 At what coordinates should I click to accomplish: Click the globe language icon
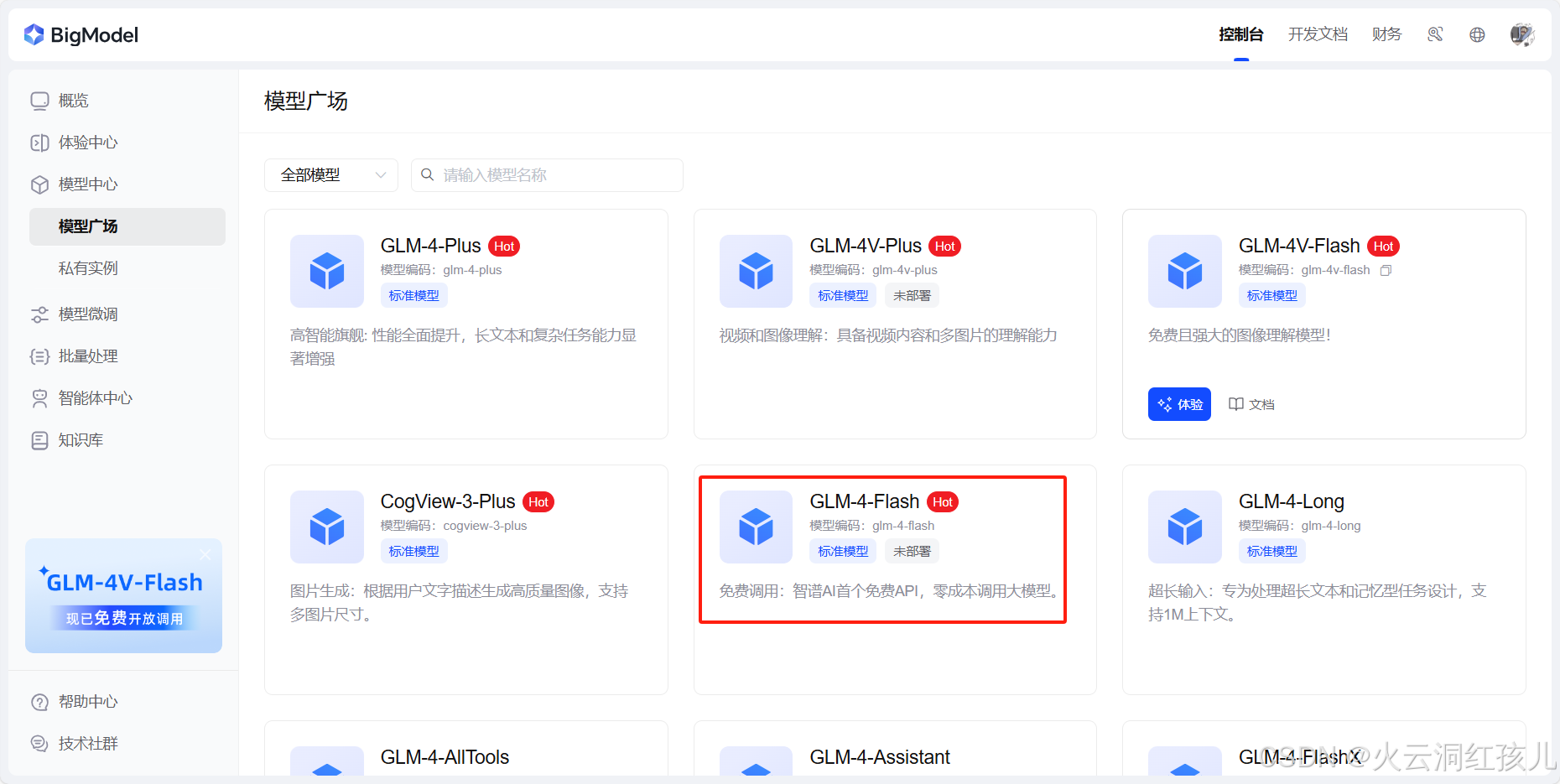click(1477, 34)
